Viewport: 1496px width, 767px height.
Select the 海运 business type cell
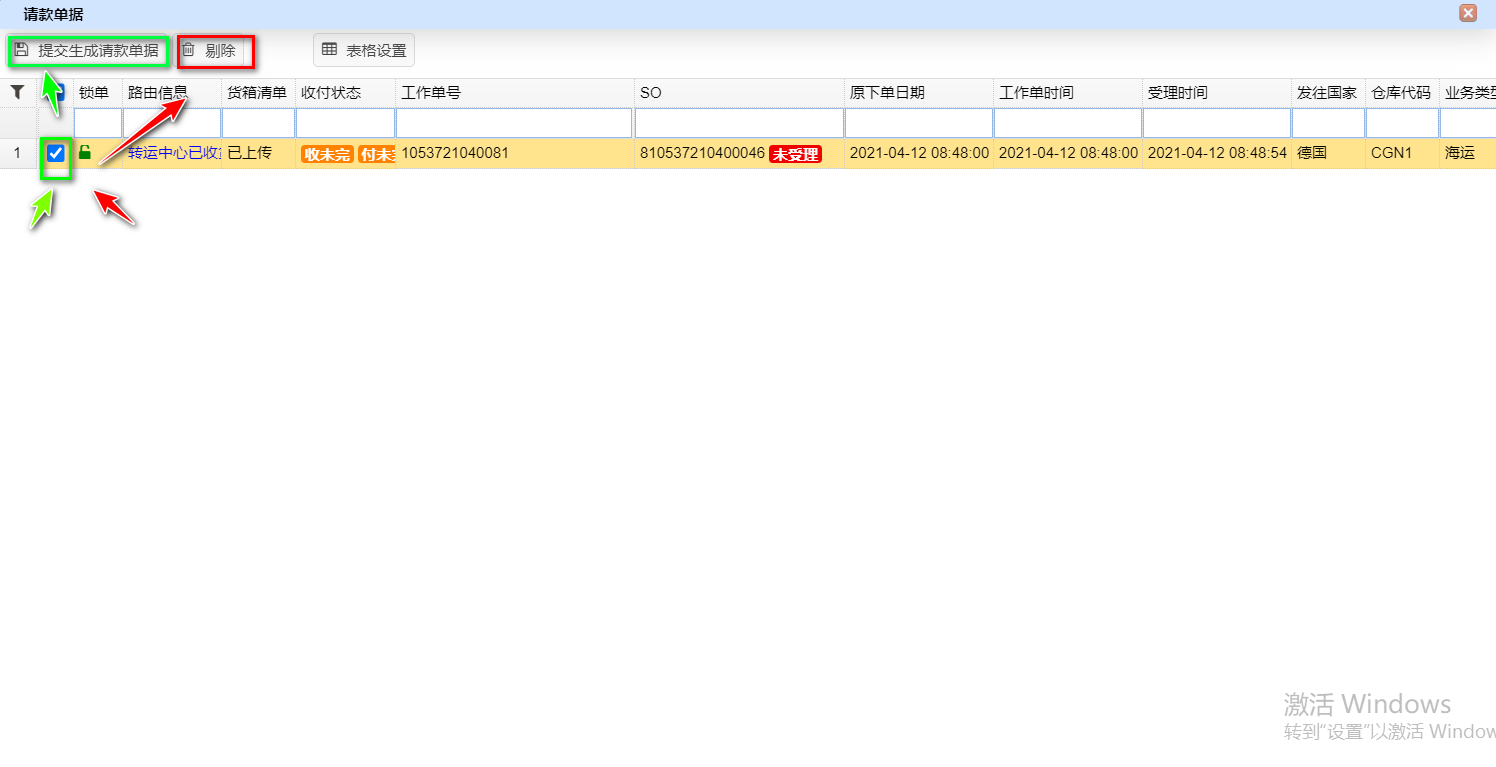point(1468,153)
